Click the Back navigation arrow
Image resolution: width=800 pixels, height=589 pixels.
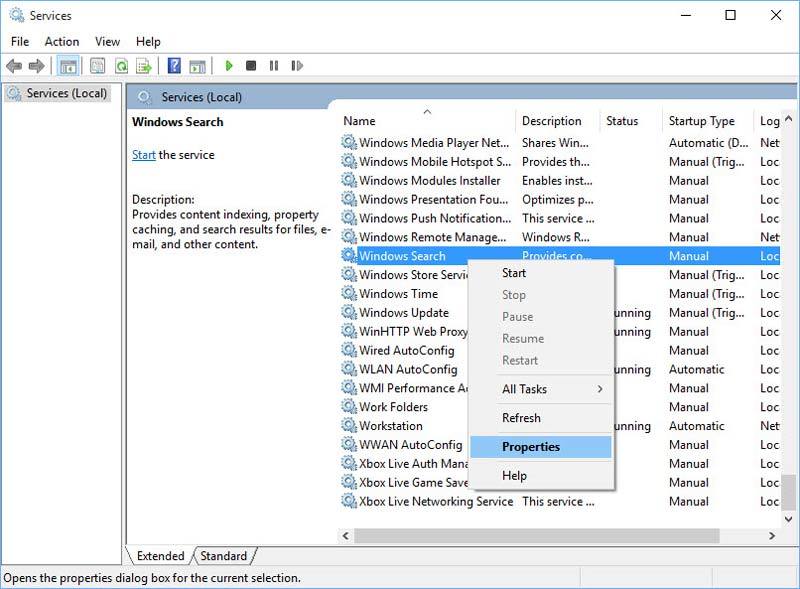(14, 66)
